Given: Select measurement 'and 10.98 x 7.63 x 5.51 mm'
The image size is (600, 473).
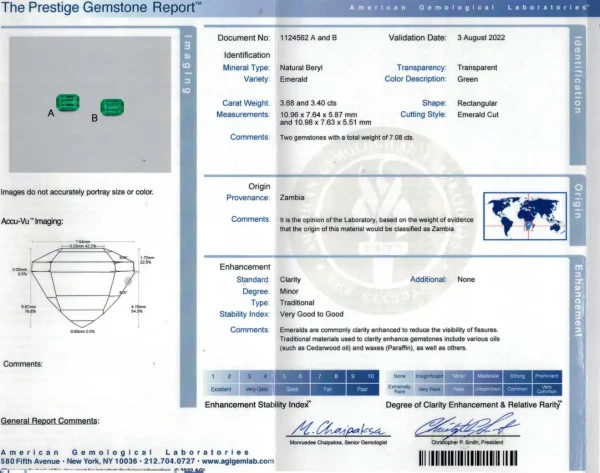Looking at the screenshot, I should click(x=326, y=122).
